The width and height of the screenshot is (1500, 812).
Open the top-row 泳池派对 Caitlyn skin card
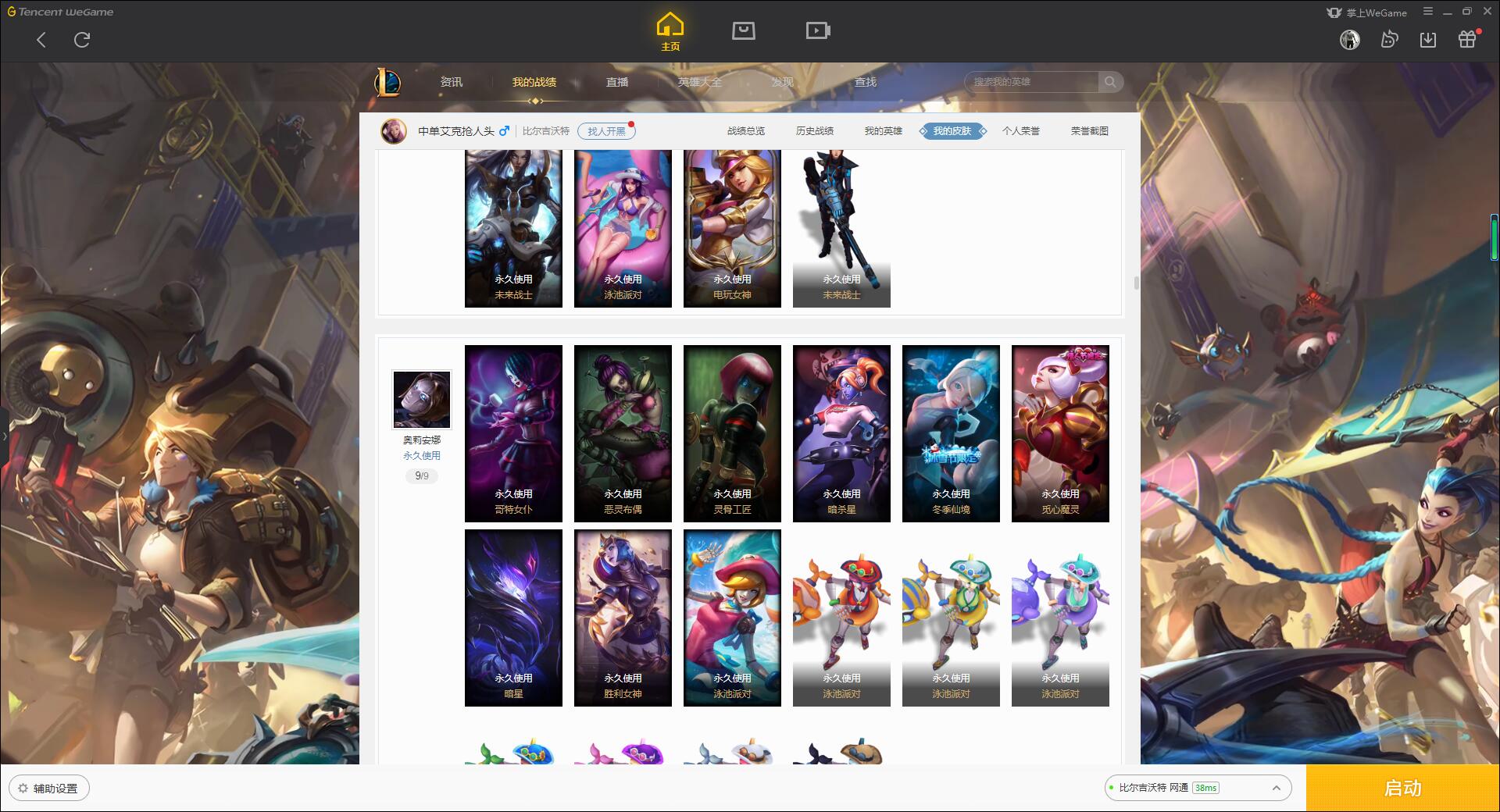pos(623,228)
